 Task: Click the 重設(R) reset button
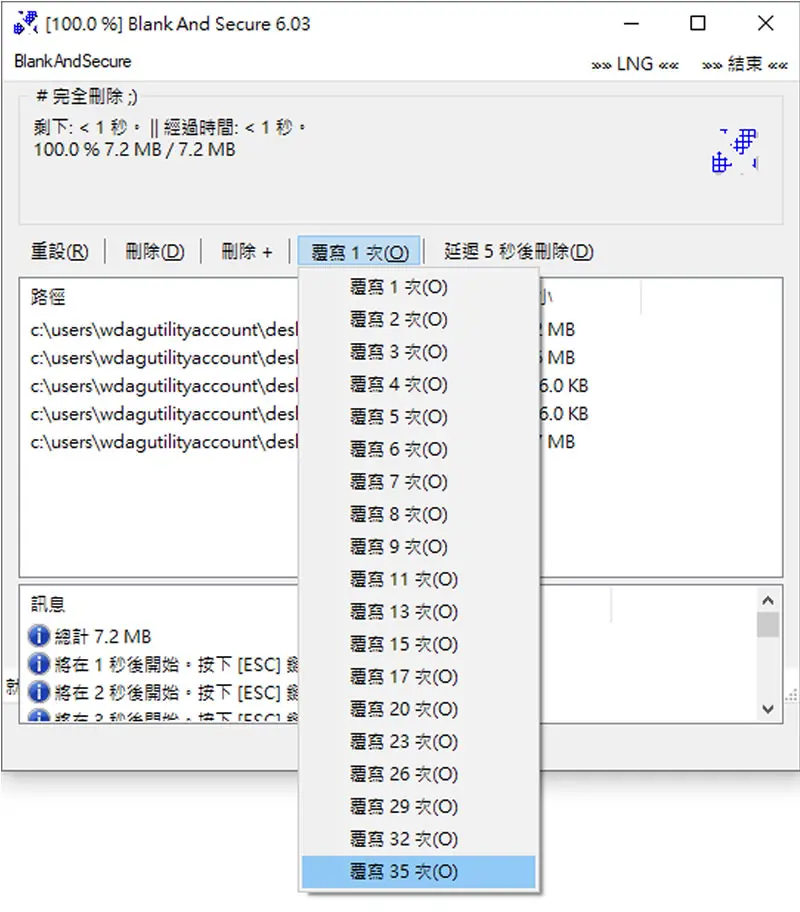tap(60, 252)
